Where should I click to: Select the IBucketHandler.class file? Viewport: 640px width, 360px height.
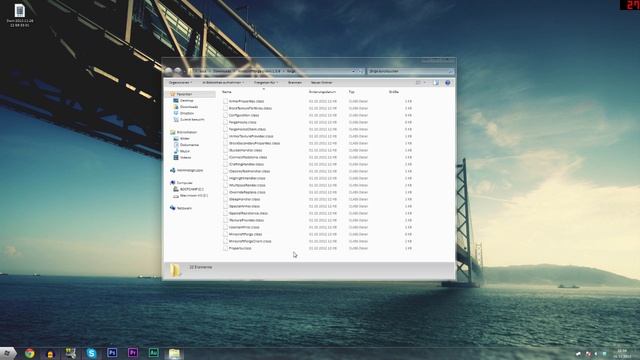(245, 150)
